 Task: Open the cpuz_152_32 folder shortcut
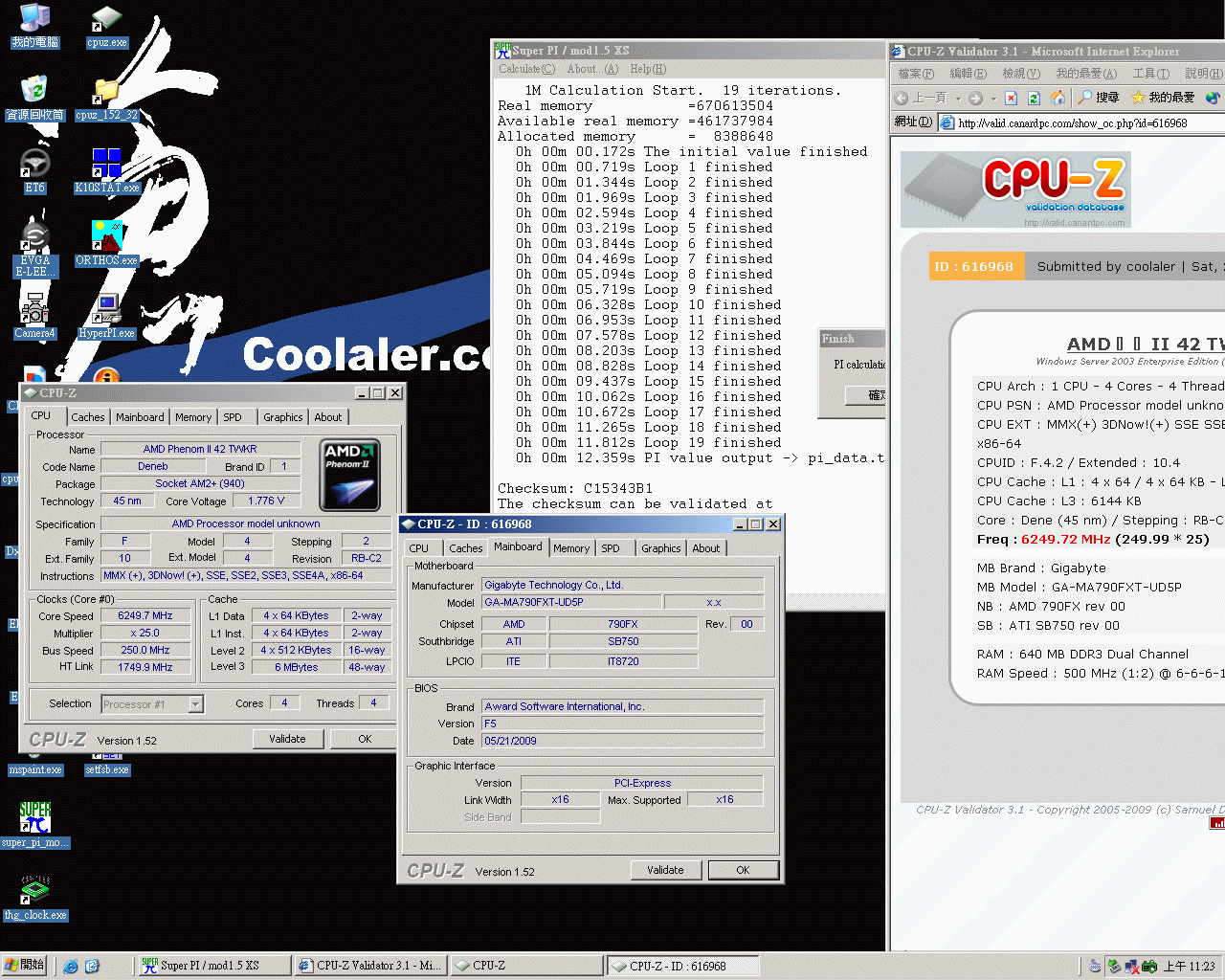[x=106, y=99]
